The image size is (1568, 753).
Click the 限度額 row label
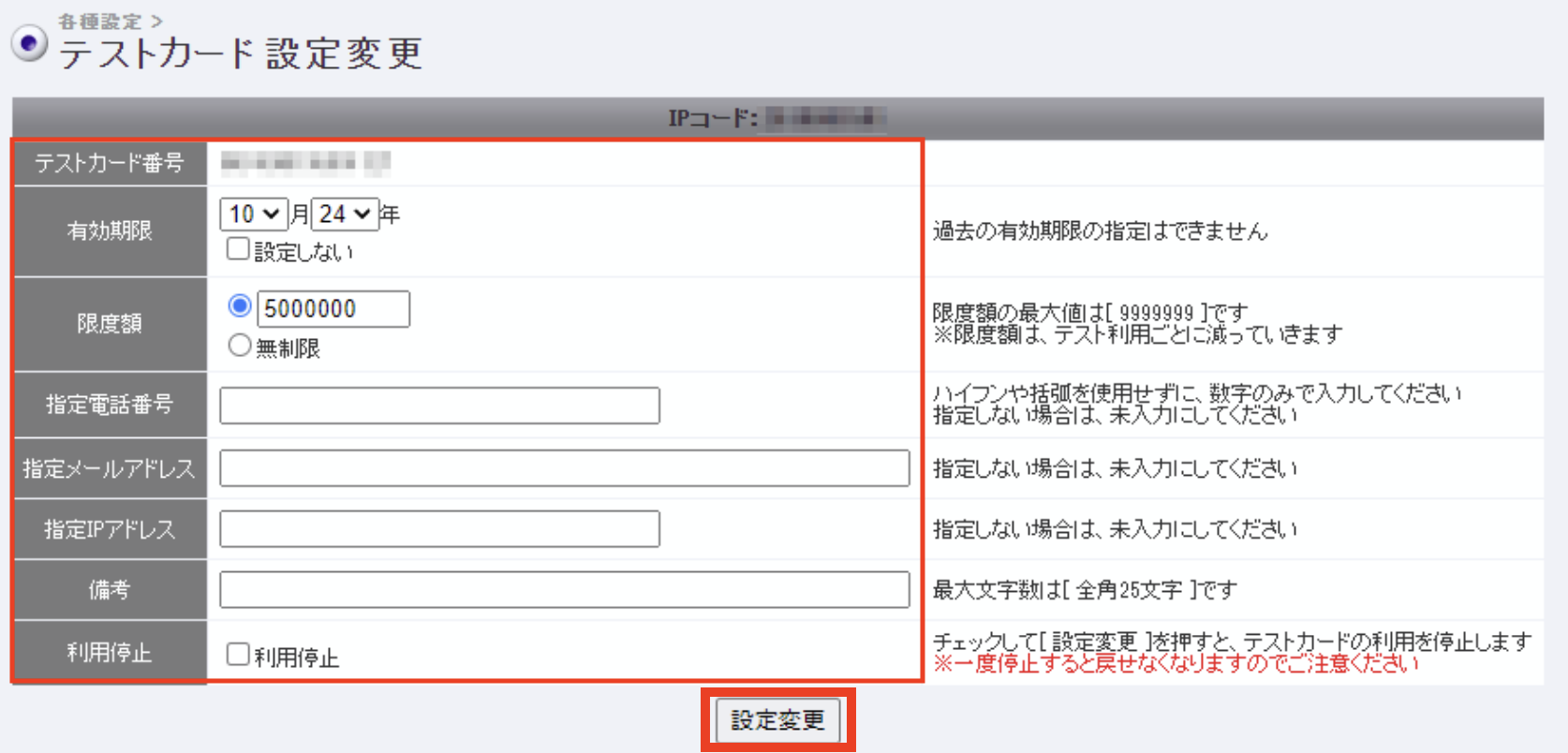[110, 324]
